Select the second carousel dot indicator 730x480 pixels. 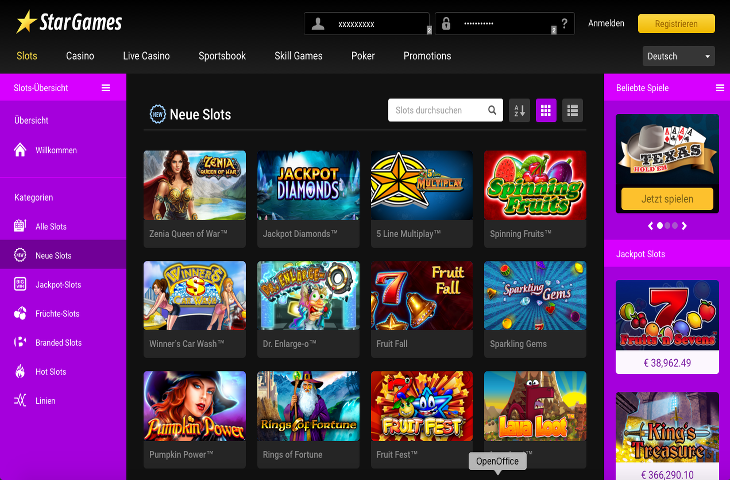[668, 226]
